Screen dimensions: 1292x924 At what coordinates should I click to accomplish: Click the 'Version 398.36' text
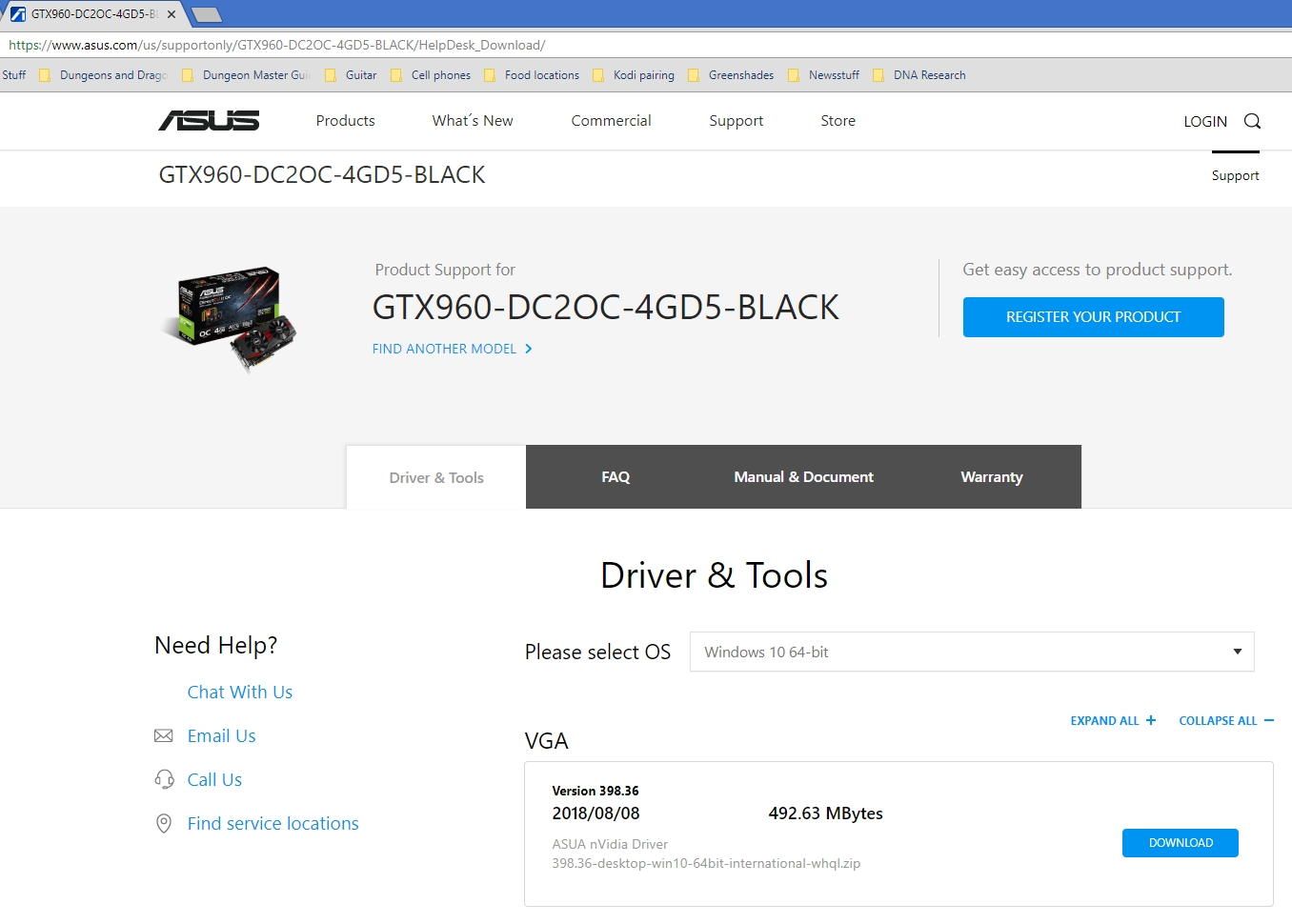pyautogui.click(x=596, y=791)
